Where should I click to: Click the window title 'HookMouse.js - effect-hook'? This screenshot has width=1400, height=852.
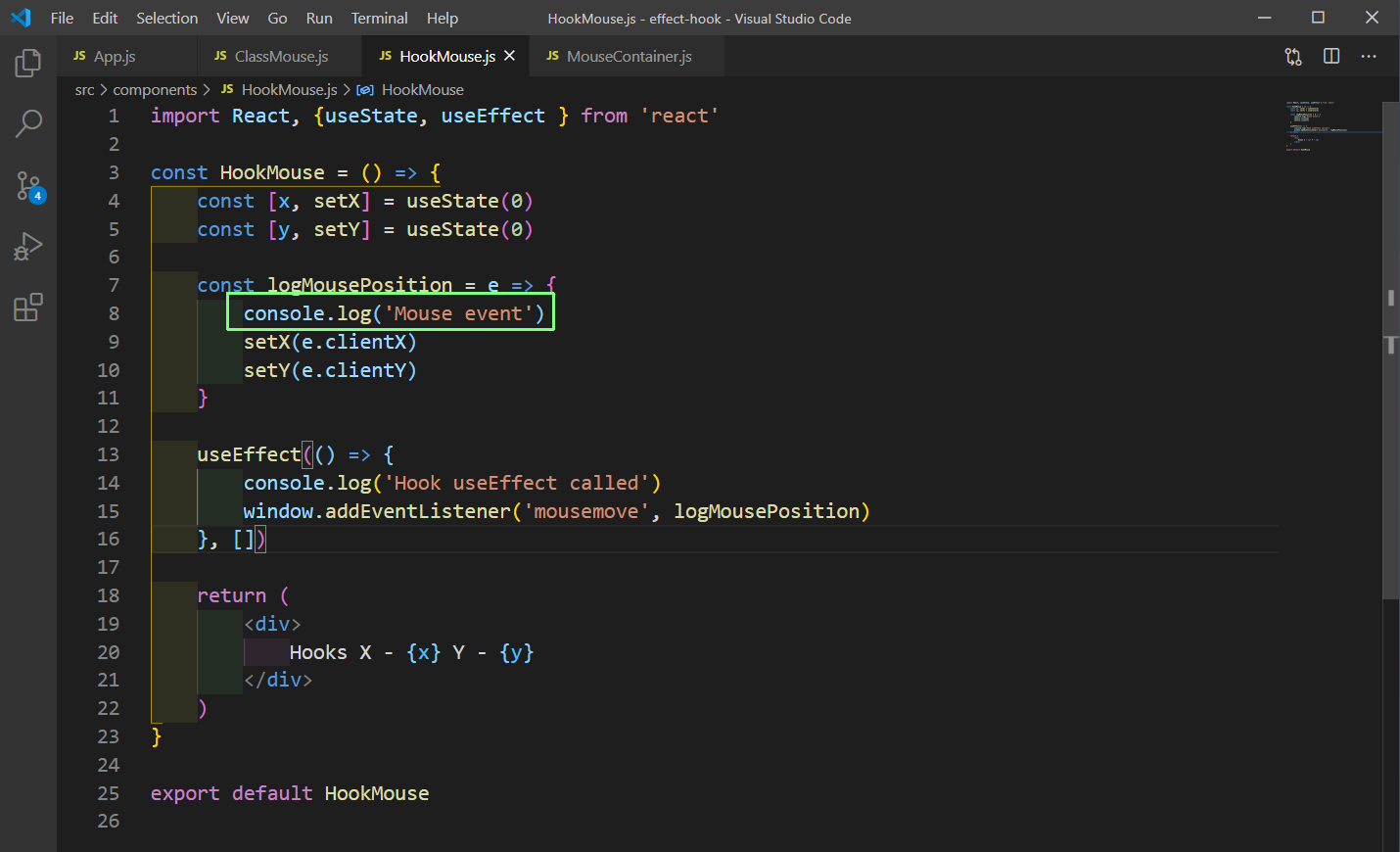634,19
